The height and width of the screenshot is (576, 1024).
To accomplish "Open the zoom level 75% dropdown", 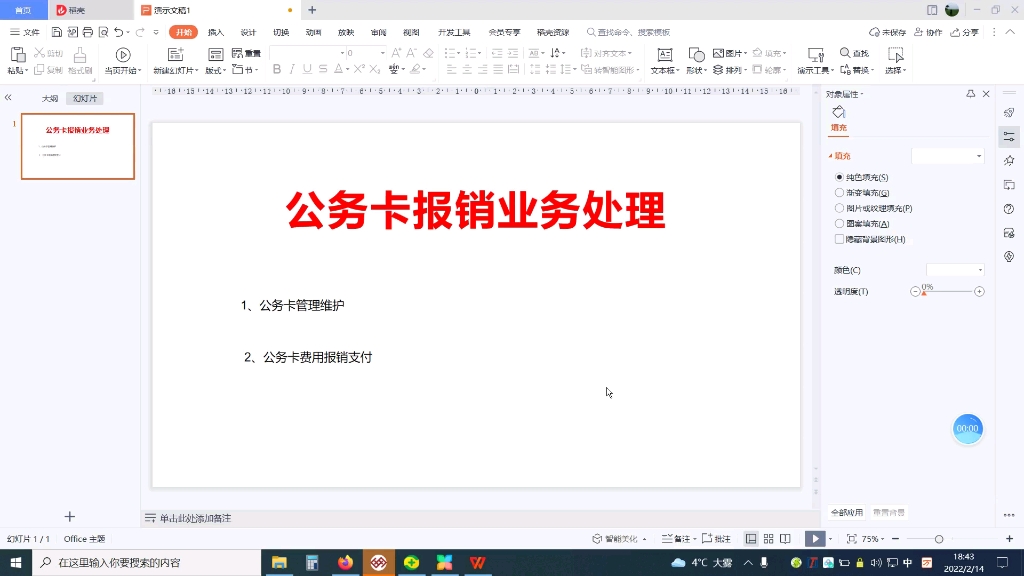I will click(874, 538).
